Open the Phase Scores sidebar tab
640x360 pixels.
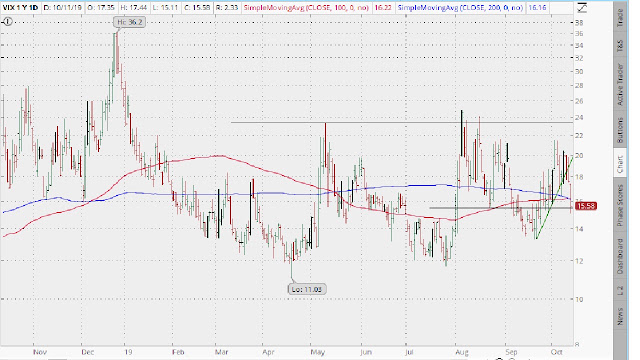[x=620, y=206]
